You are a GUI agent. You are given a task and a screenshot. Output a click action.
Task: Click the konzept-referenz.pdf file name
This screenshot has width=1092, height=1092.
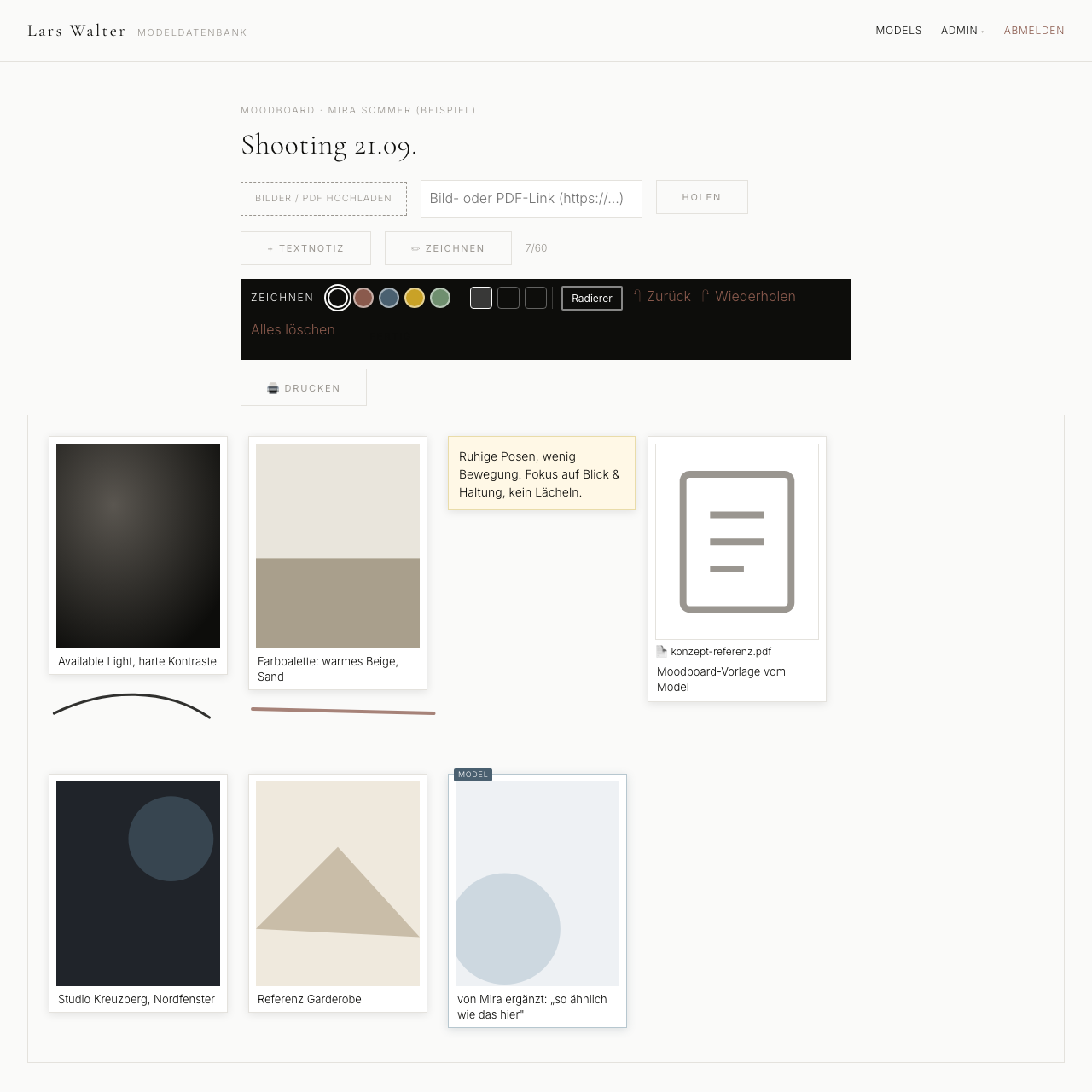[720, 651]
